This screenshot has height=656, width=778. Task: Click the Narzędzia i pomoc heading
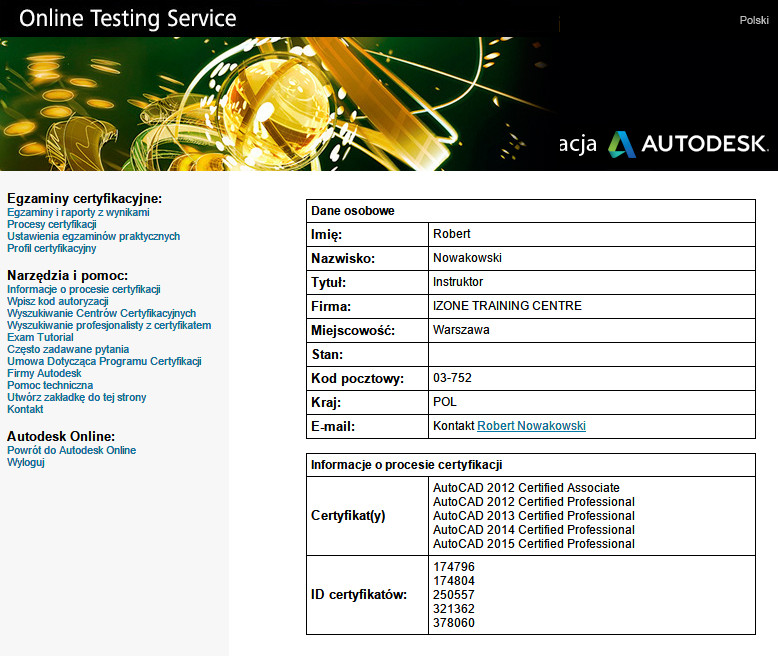pyautogui.click(x=67, y=275)
